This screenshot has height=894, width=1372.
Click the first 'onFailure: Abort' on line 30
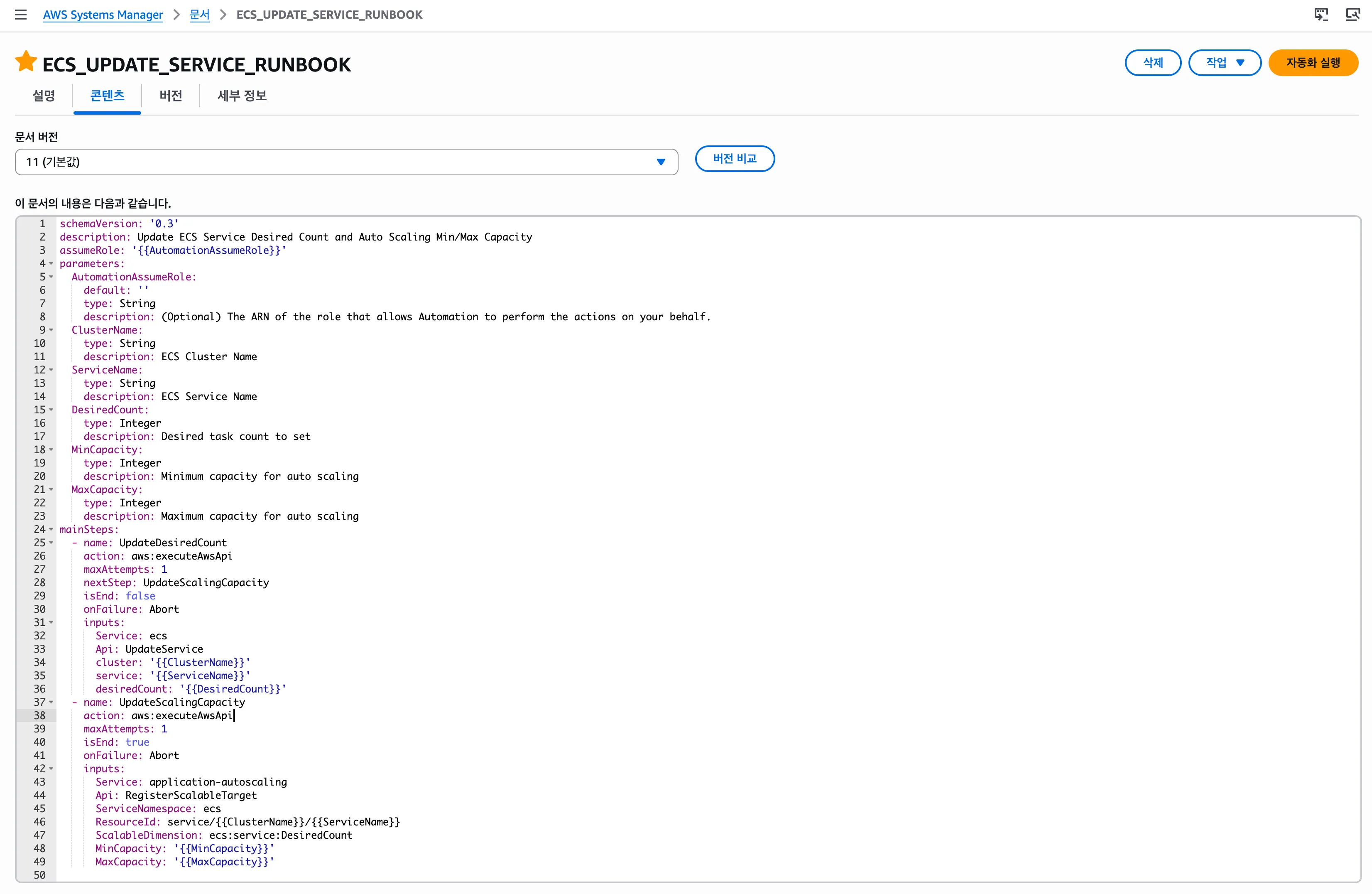click(132, 609)
